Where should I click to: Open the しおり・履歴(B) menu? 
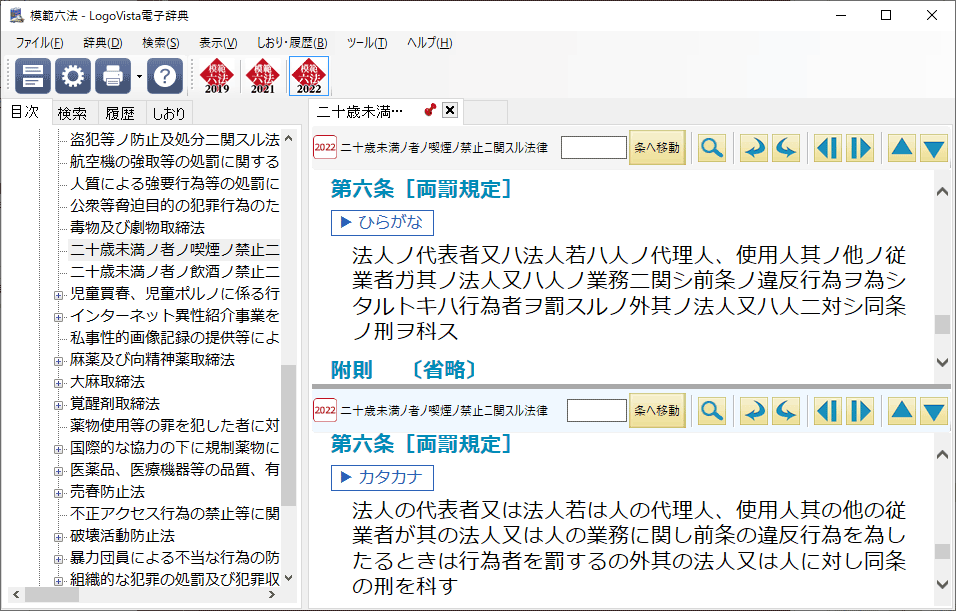pos(291,43)
